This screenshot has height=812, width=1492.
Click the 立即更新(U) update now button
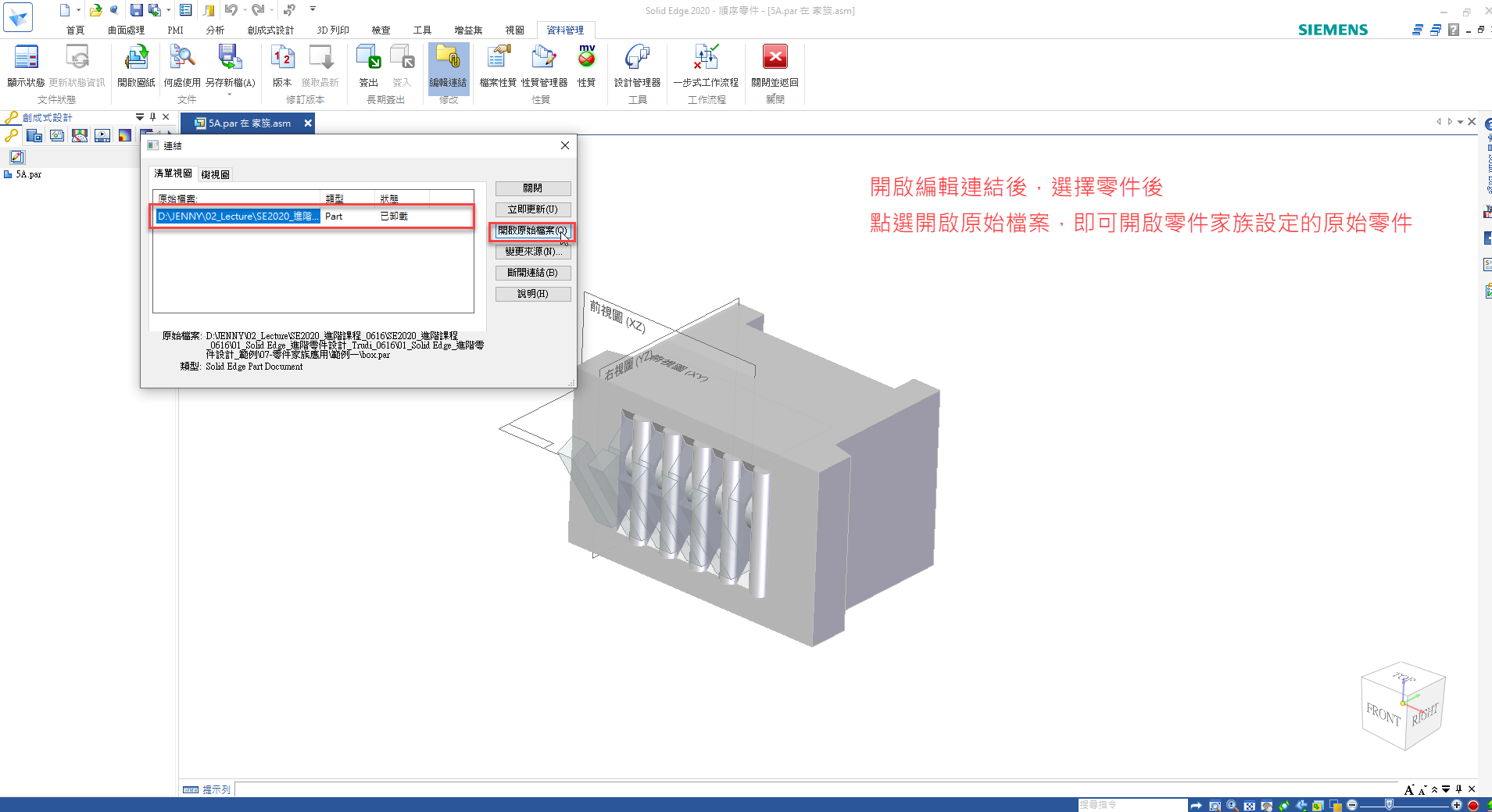coord(533,209)
